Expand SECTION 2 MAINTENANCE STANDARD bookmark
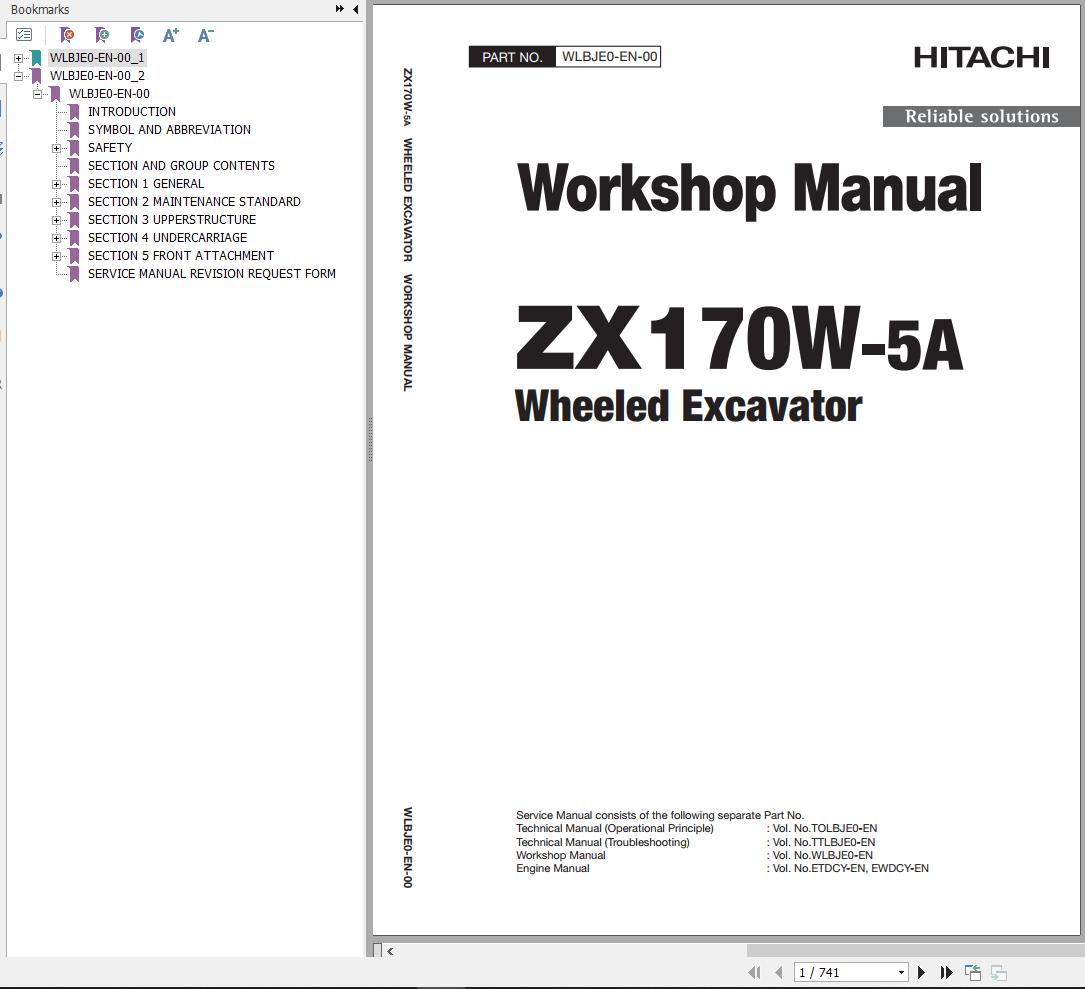Image resolution: width=1085 pixels, height=989 pixels. point(57,202)
